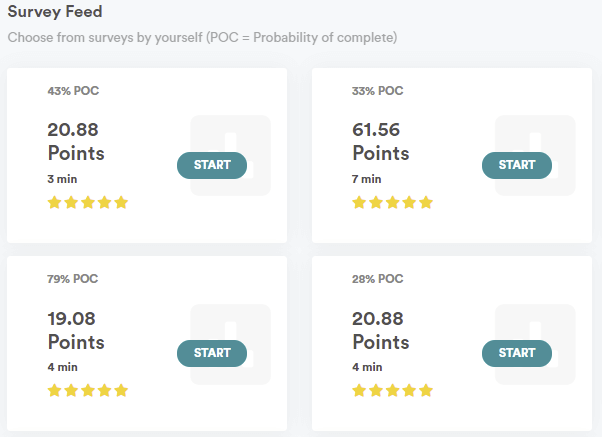Click star rating on 28% POC card
This screenshot has height=437, width=602.
pos(392,391)
